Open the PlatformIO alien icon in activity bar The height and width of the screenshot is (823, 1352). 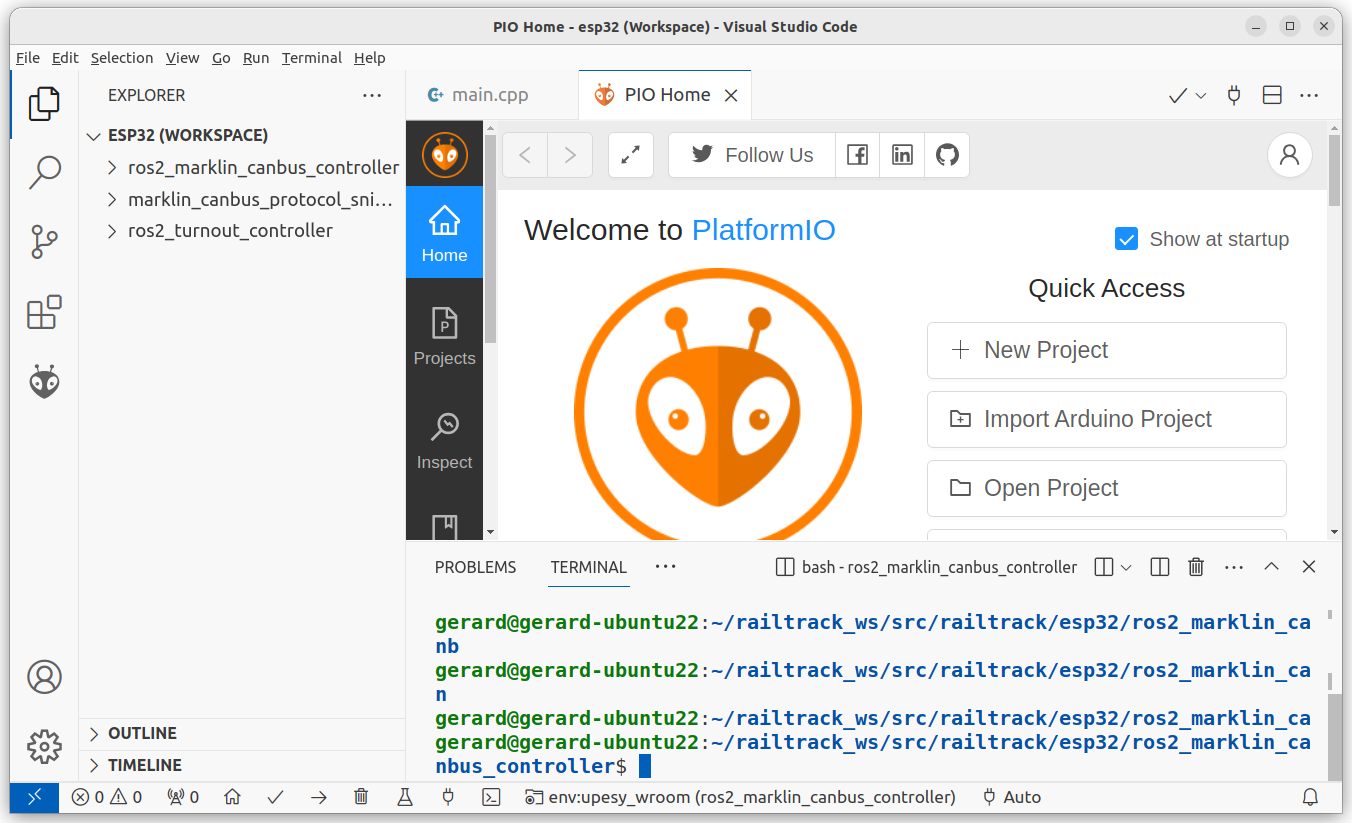(x=44, y=382)
